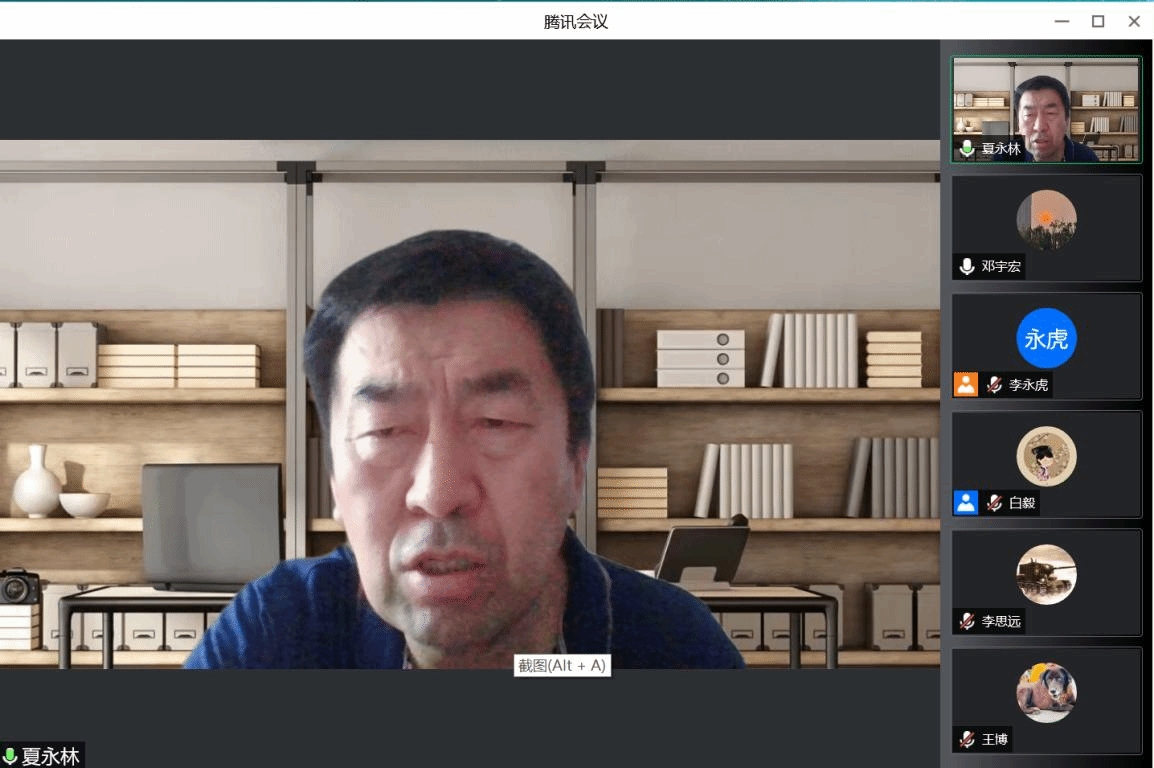The image size is (1154, 768).
Task: Select 邓宇宏's sunset avatar tile
Action: click(x=1046, y=220)
